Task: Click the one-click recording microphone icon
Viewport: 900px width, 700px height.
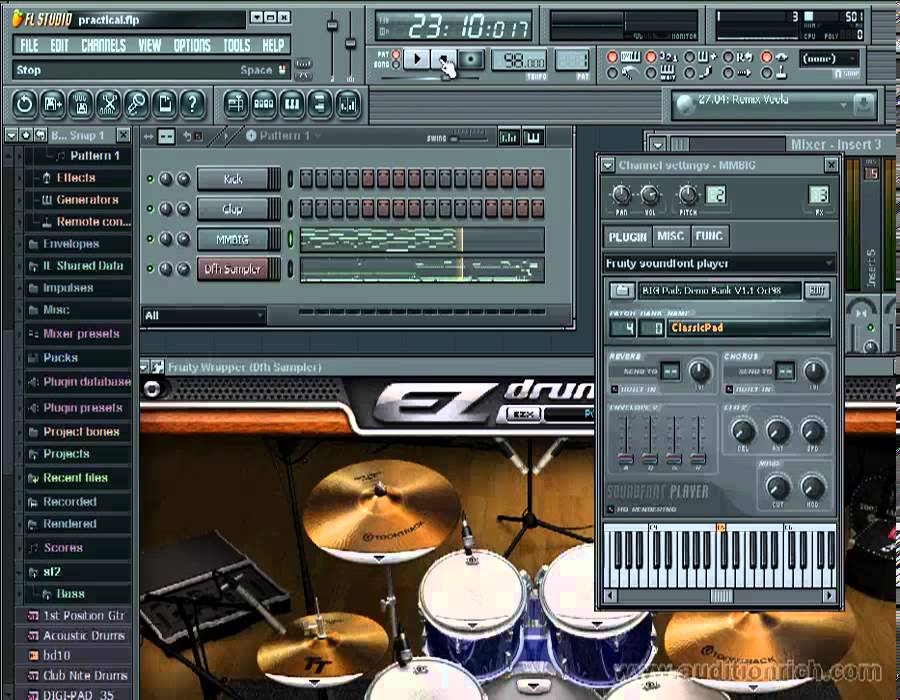Action: [x=137, y=104]
